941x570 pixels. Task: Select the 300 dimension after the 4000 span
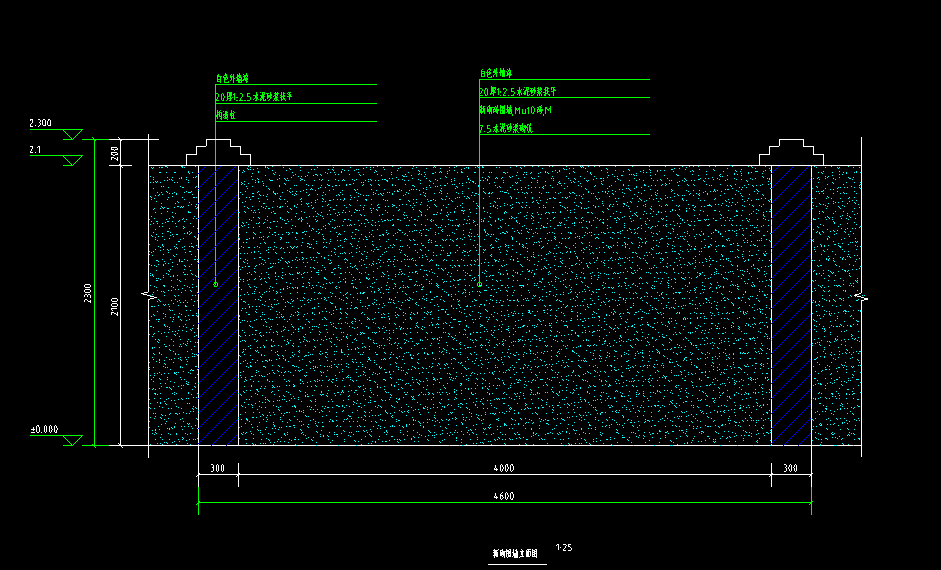[790, 468]
